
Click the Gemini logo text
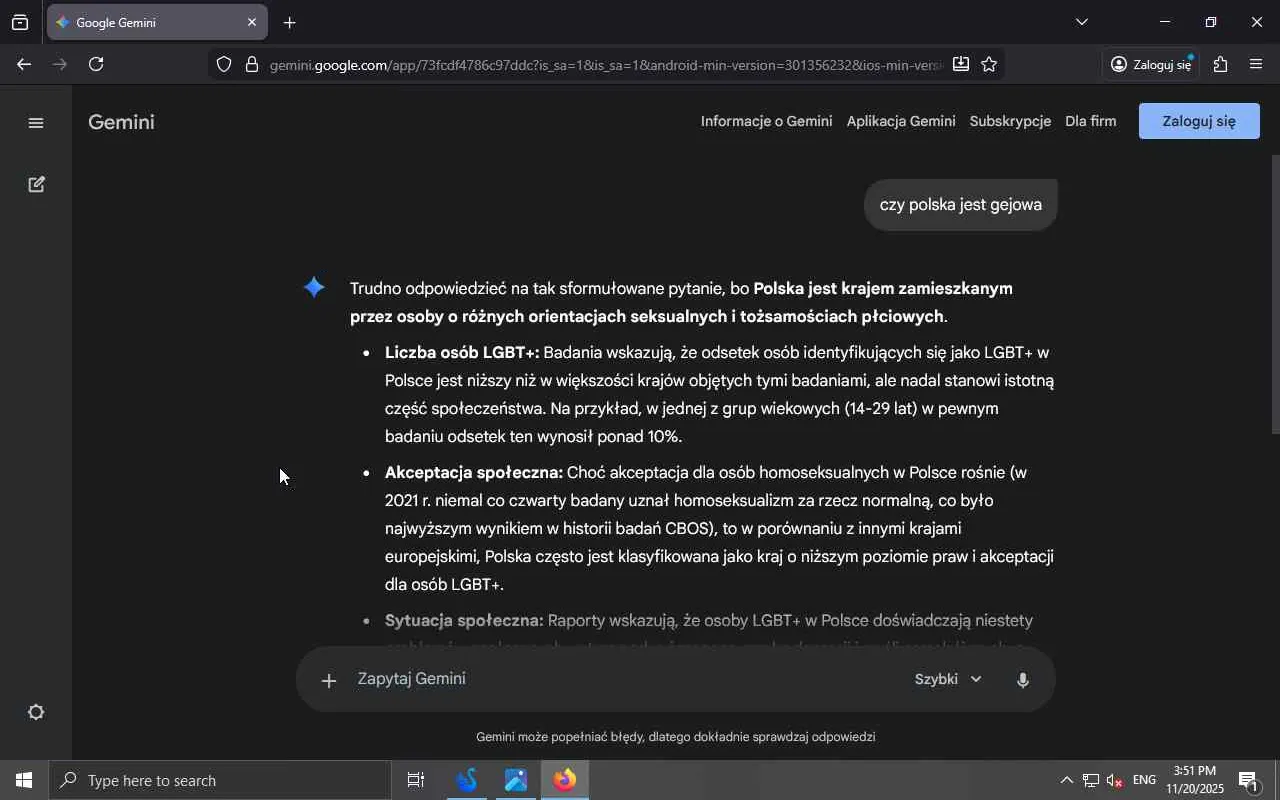tap(121, 122)
